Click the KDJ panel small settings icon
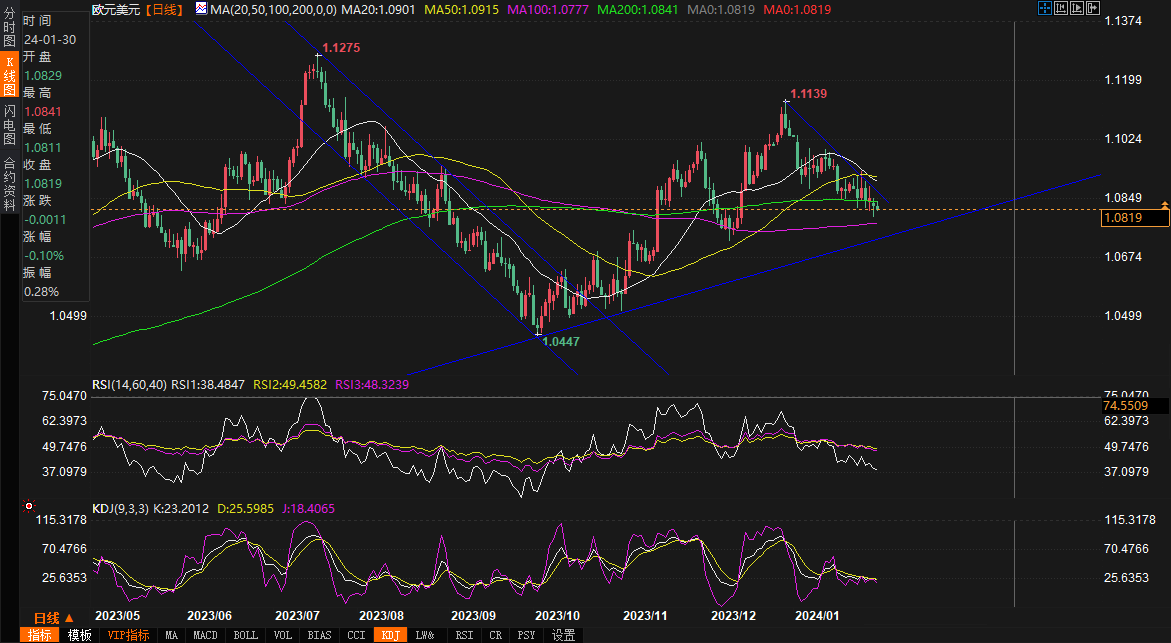 [x=27, y=504]
